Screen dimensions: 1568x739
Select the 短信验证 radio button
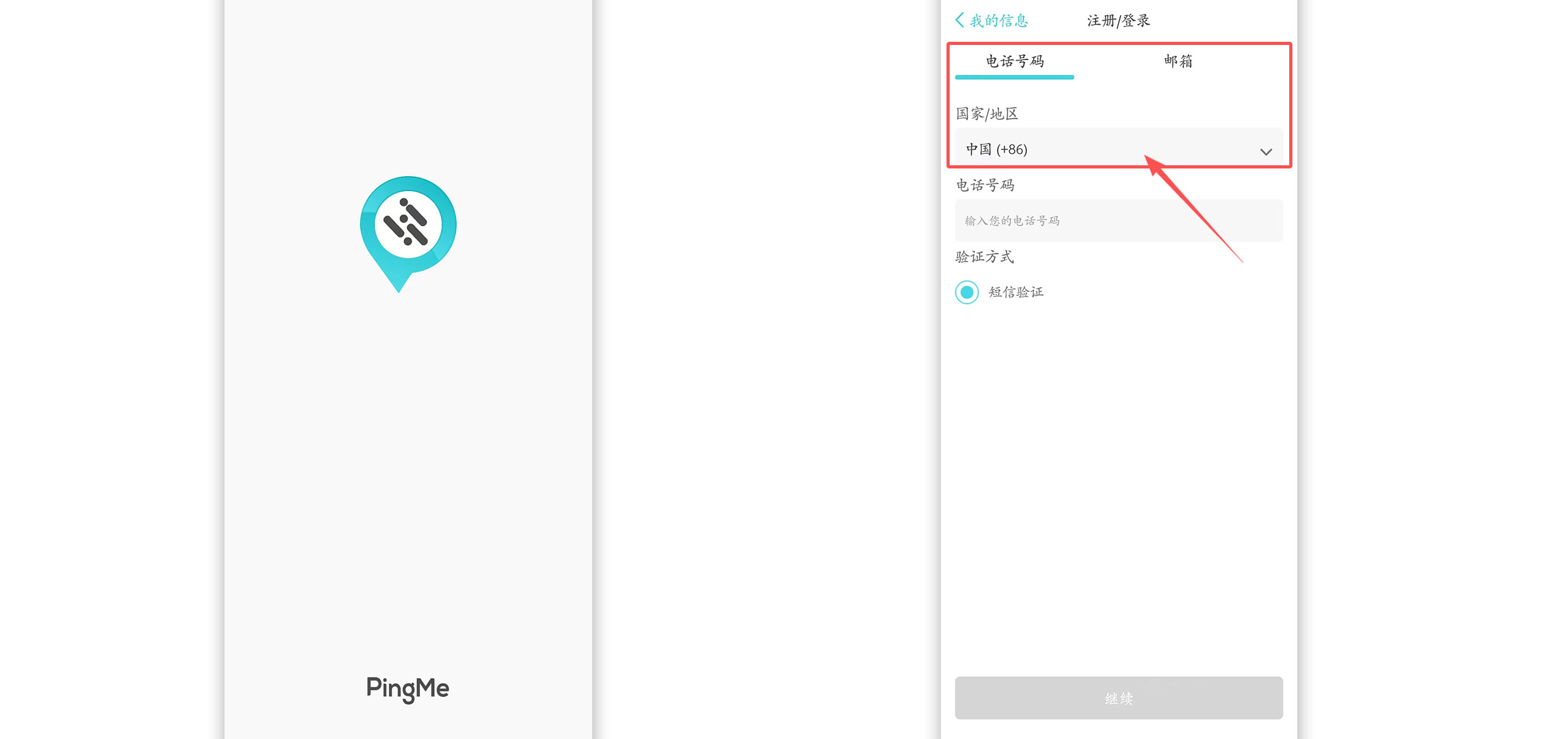[x=967, y=292]
